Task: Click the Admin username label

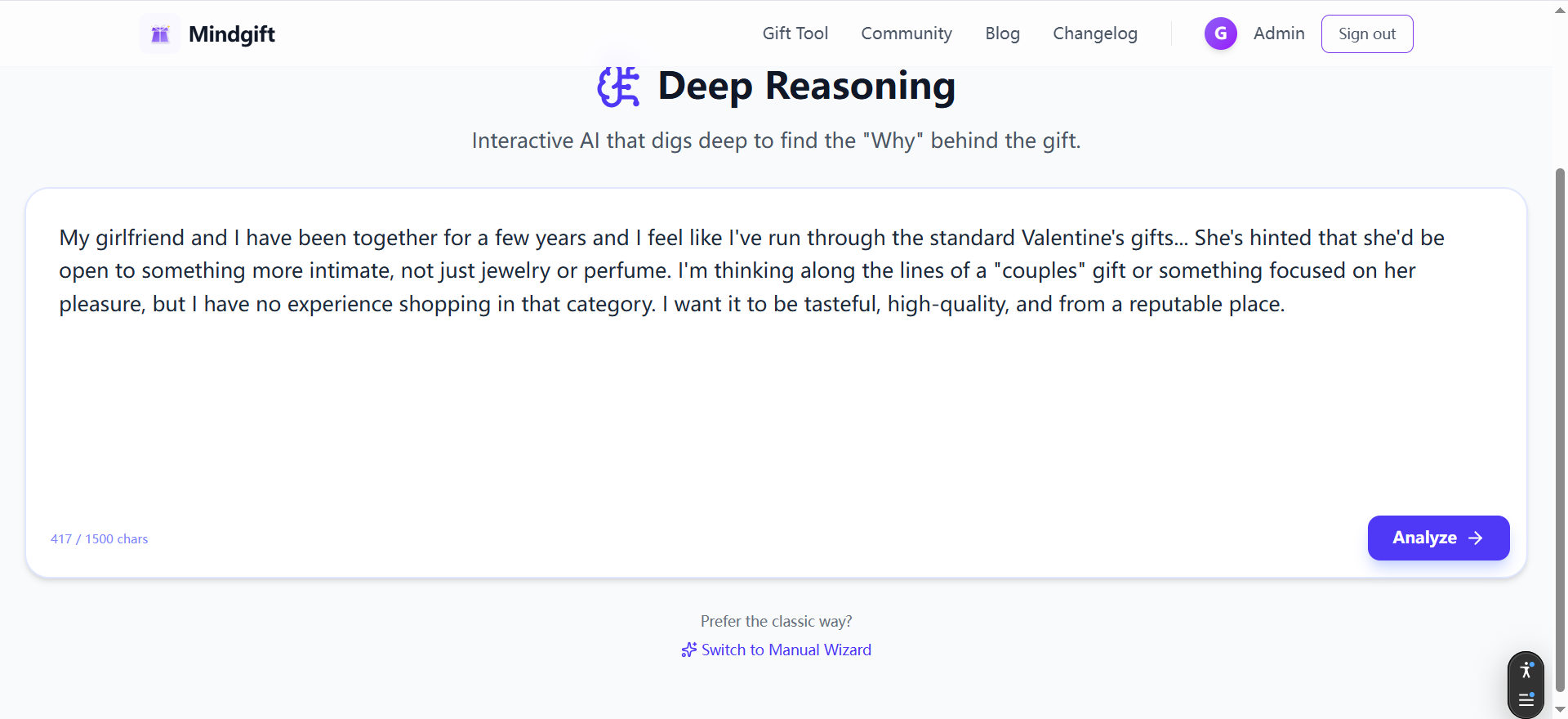Action: [1278, 33]
